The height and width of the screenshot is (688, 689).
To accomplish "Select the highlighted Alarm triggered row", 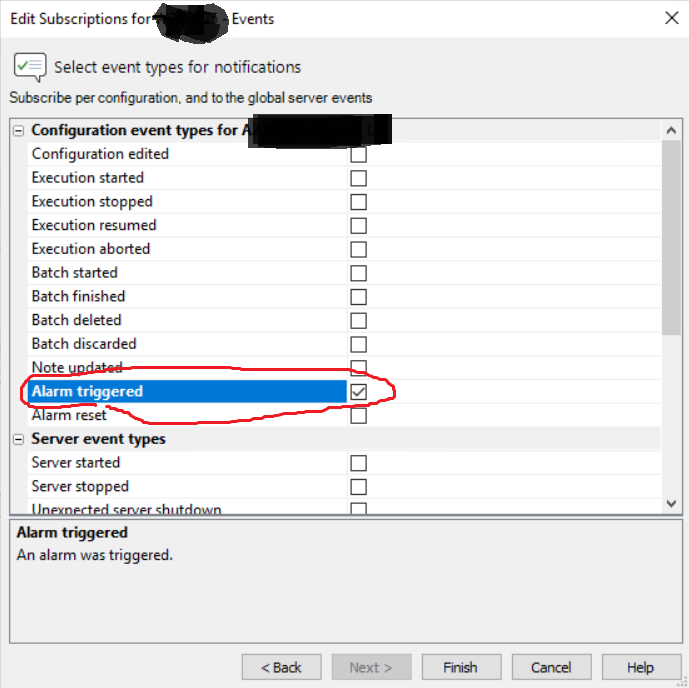I will [x=344, y=391].
